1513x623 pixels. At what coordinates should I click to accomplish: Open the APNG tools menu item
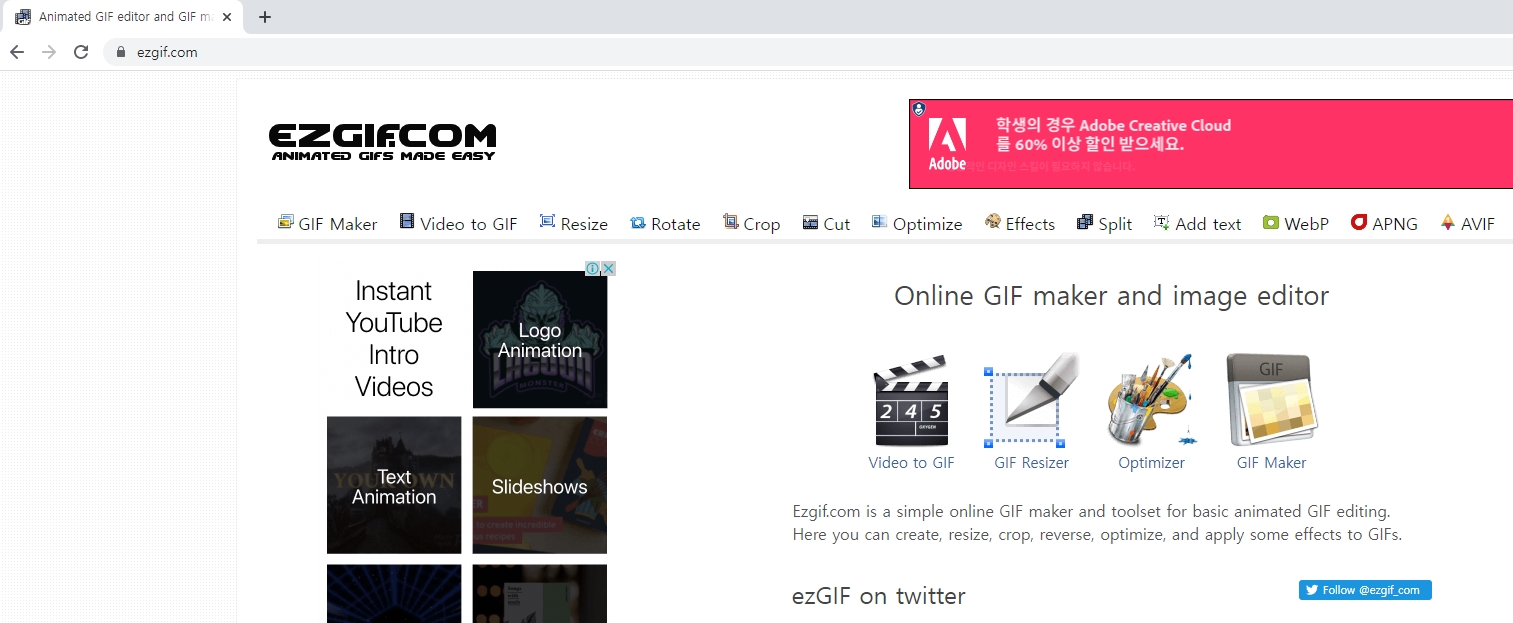1384,223
